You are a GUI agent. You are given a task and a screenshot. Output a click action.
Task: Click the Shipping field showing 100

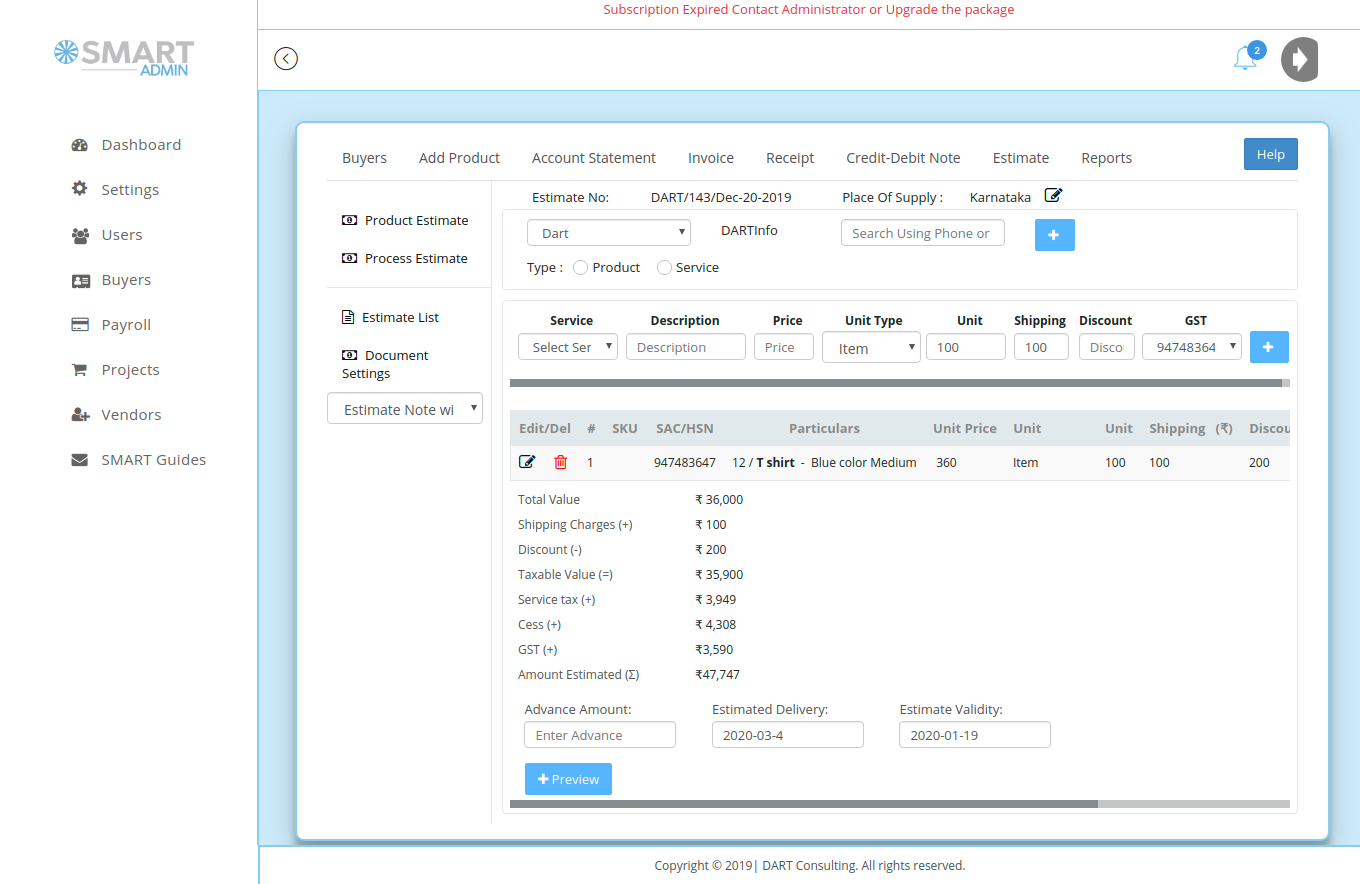(x=1041, y=347)
